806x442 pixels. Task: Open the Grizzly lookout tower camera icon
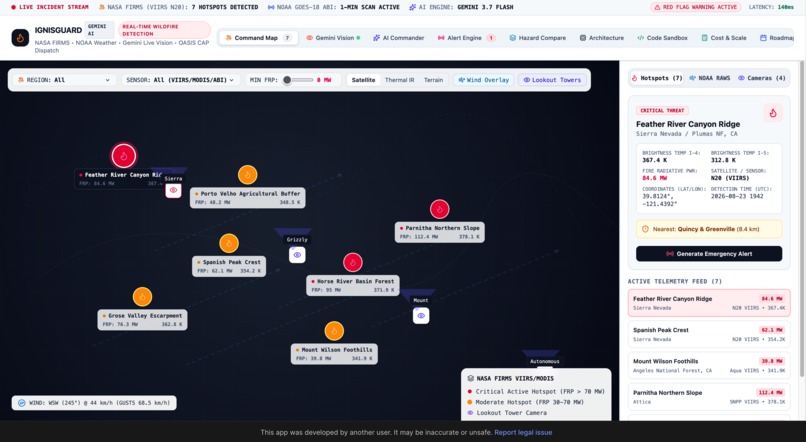point(297,255)
